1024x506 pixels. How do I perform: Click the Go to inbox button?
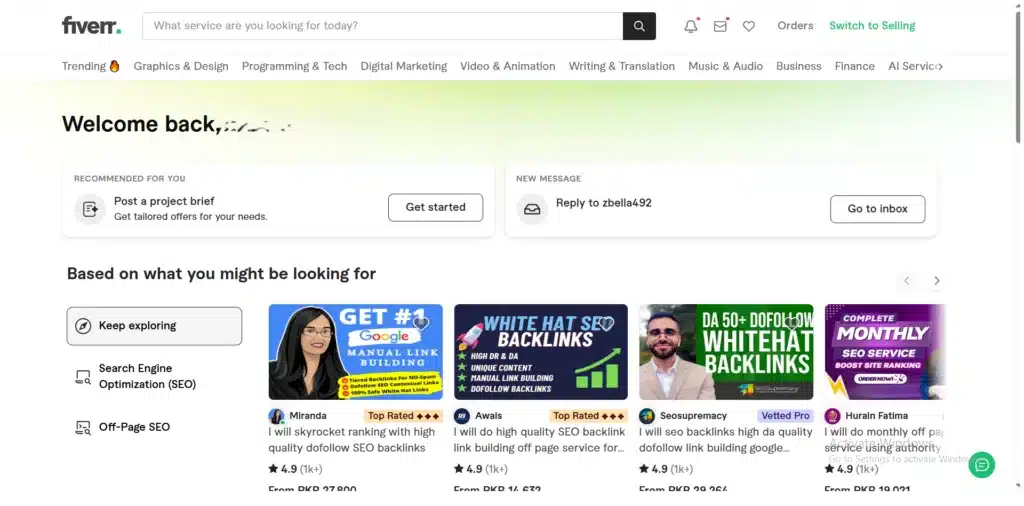(x=878, y=209)
